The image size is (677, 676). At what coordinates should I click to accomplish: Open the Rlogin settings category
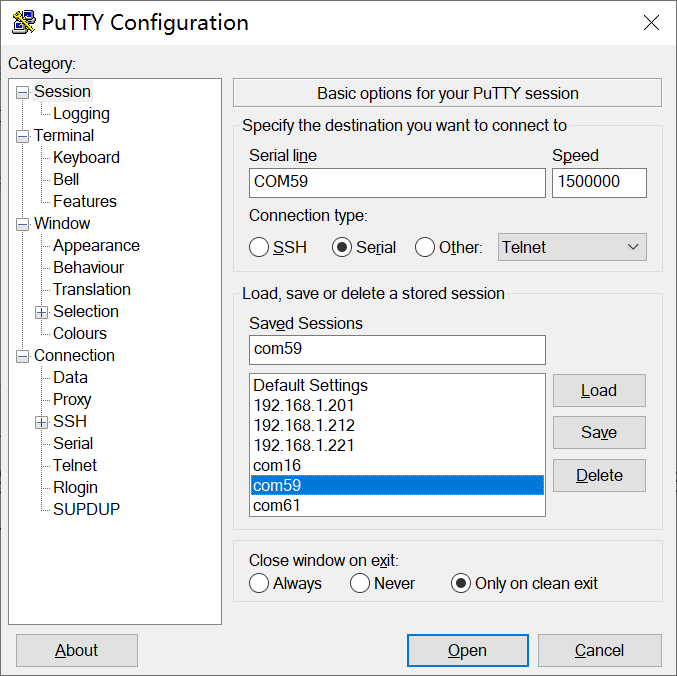tap(76, 488)
